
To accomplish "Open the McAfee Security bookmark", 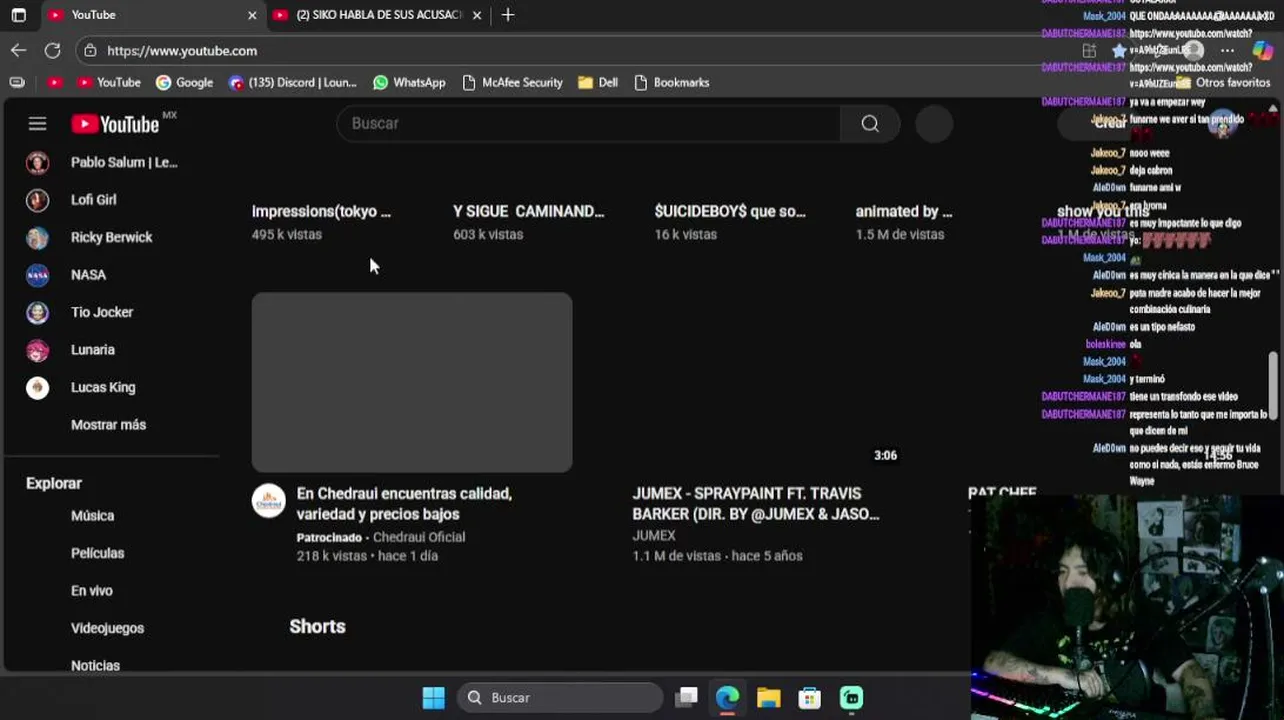I will click(x=513, y=82).
